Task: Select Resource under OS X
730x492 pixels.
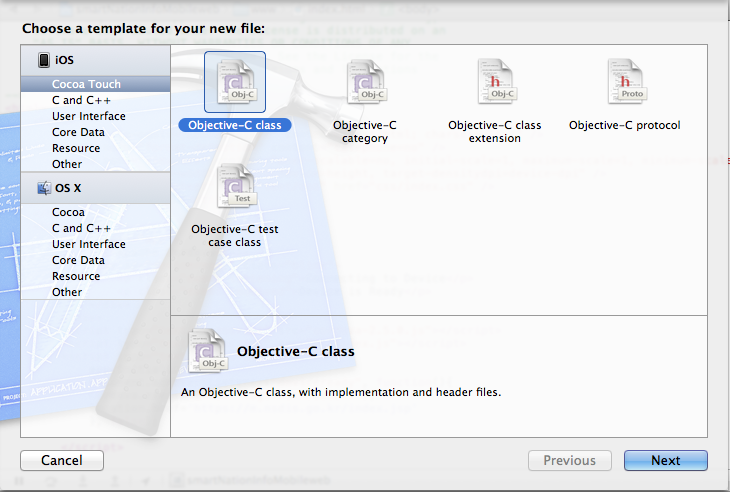Action: click(95, 276)
